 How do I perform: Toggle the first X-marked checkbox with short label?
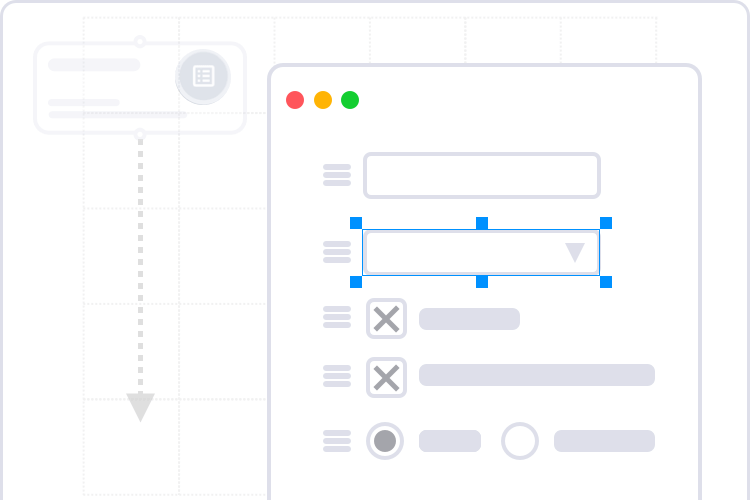386,318
